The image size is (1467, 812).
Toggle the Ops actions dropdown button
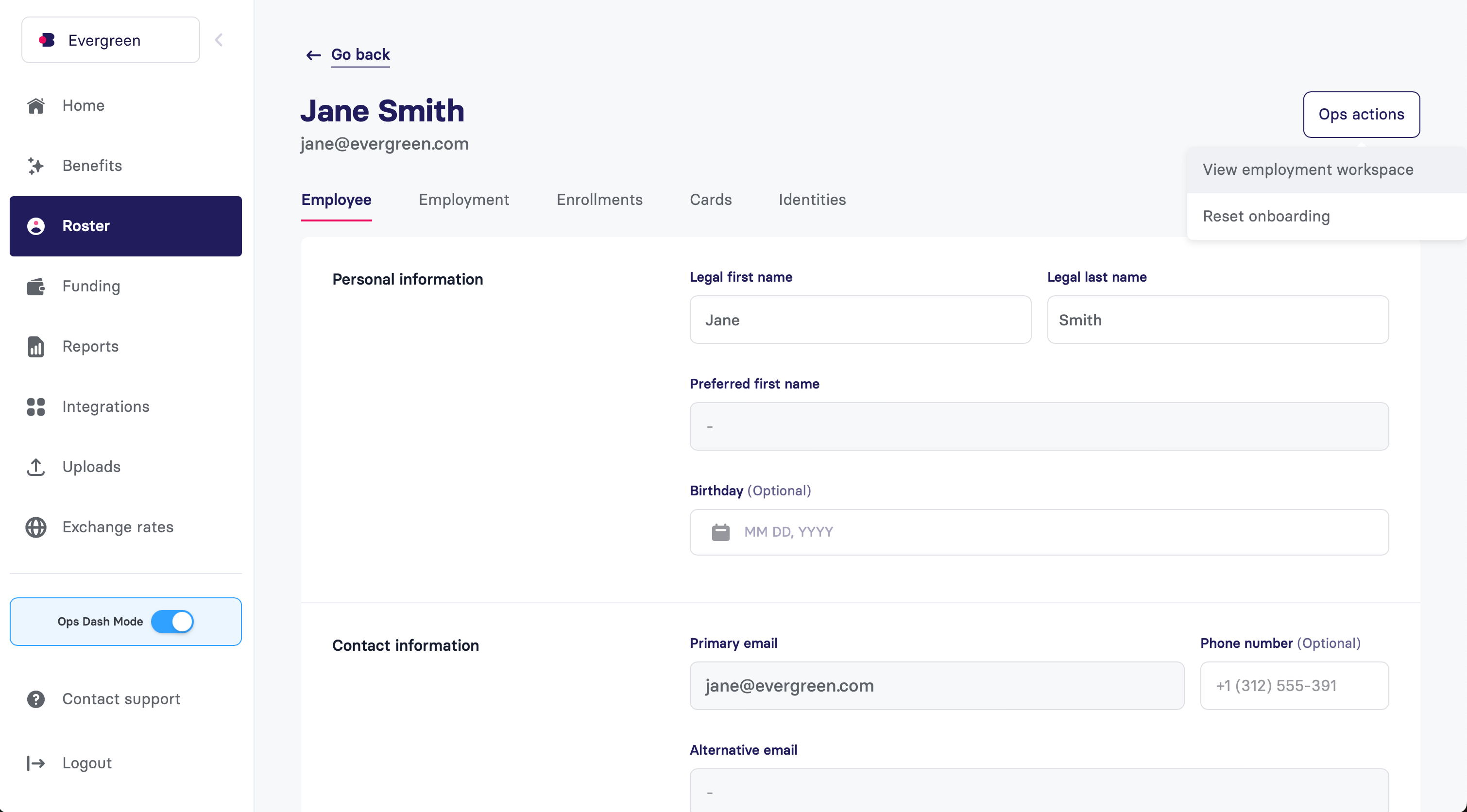(x=1361, y=115)
